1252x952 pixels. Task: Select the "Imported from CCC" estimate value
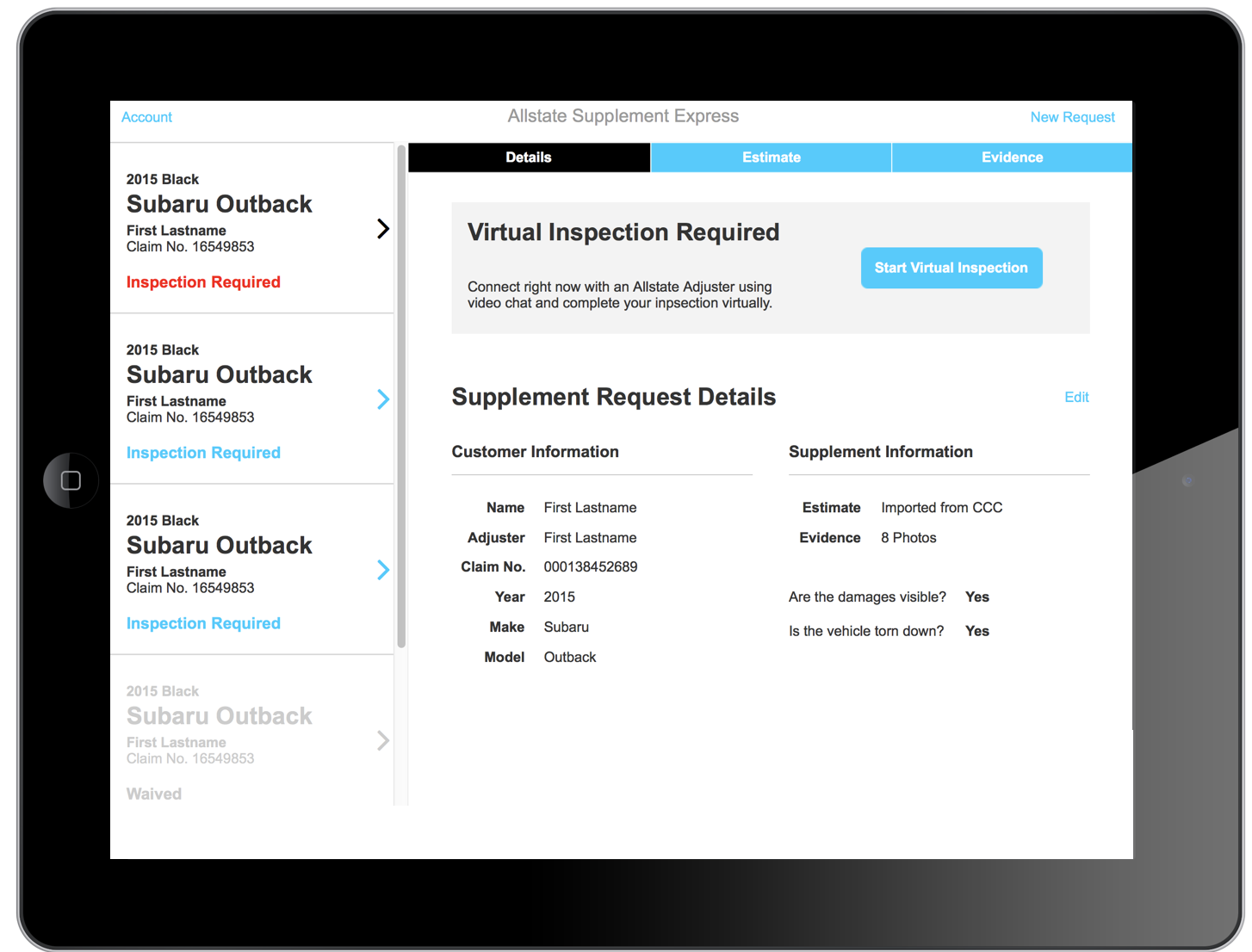[942, 508]
